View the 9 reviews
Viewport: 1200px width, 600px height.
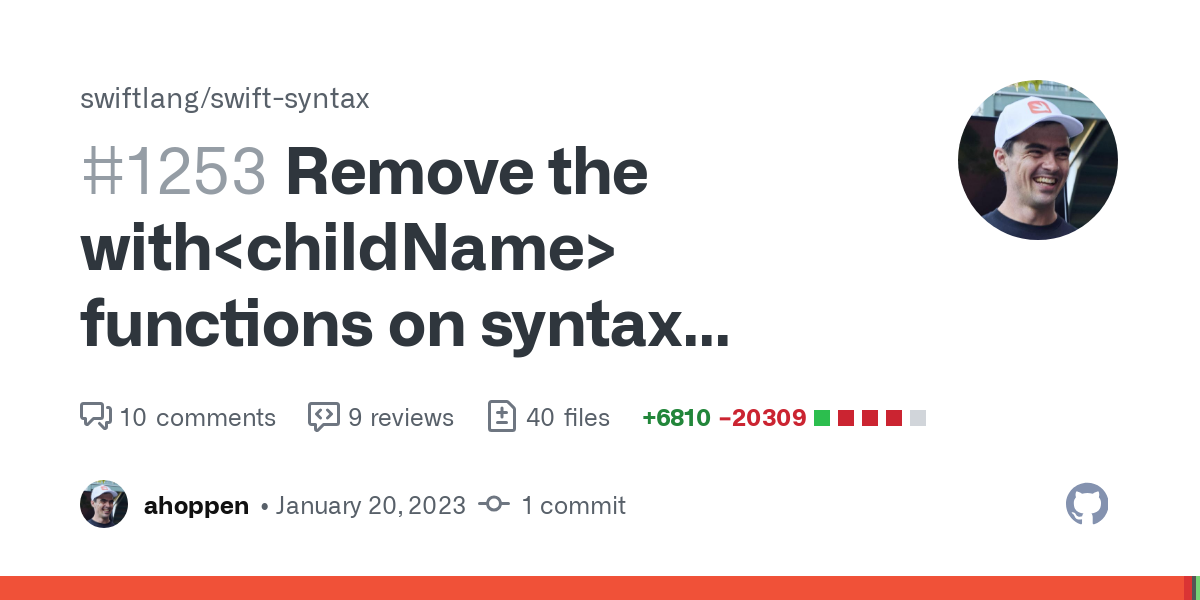pos(400,417)
